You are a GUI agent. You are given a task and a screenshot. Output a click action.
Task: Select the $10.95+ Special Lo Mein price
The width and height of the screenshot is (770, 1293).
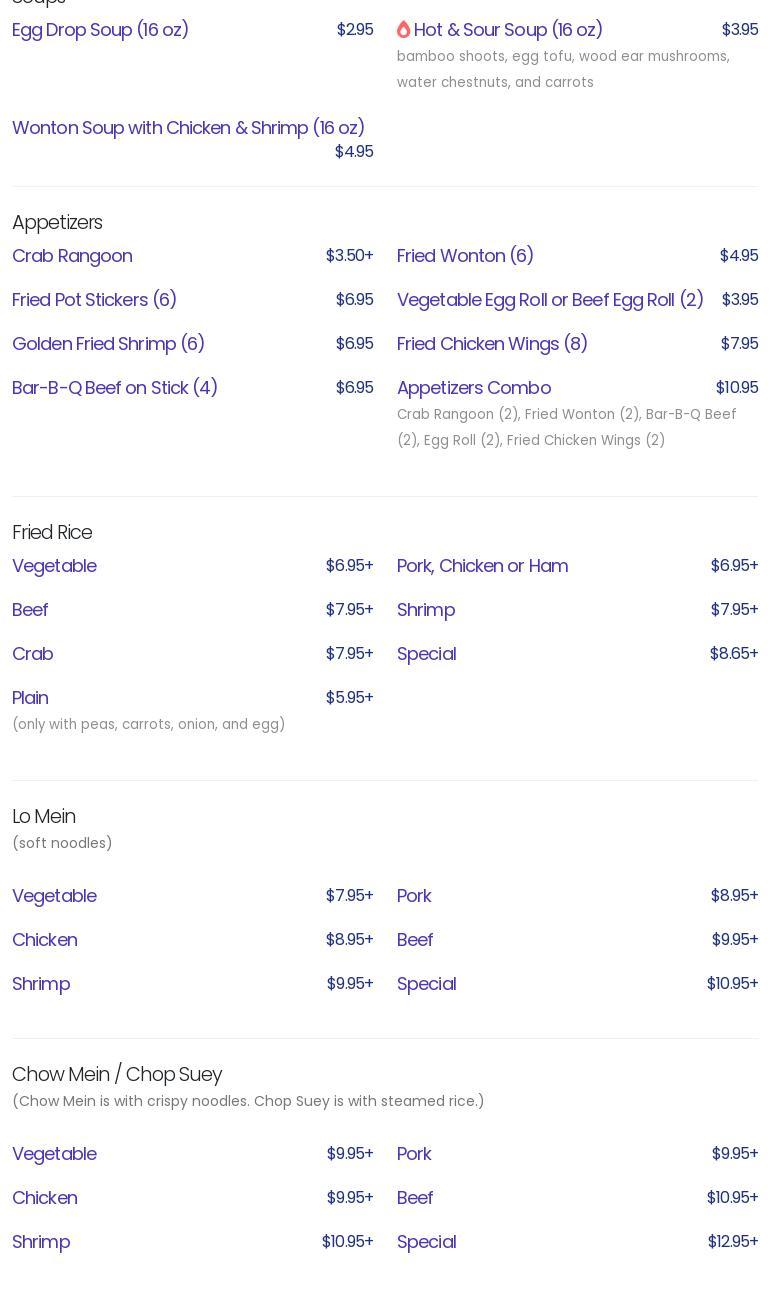732,984
